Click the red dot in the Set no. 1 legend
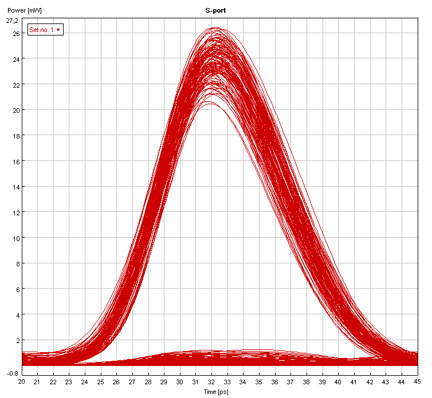Image resolution: width=432 pixels, height=398 pixels. pyautogui.click(x=58, y=30)
